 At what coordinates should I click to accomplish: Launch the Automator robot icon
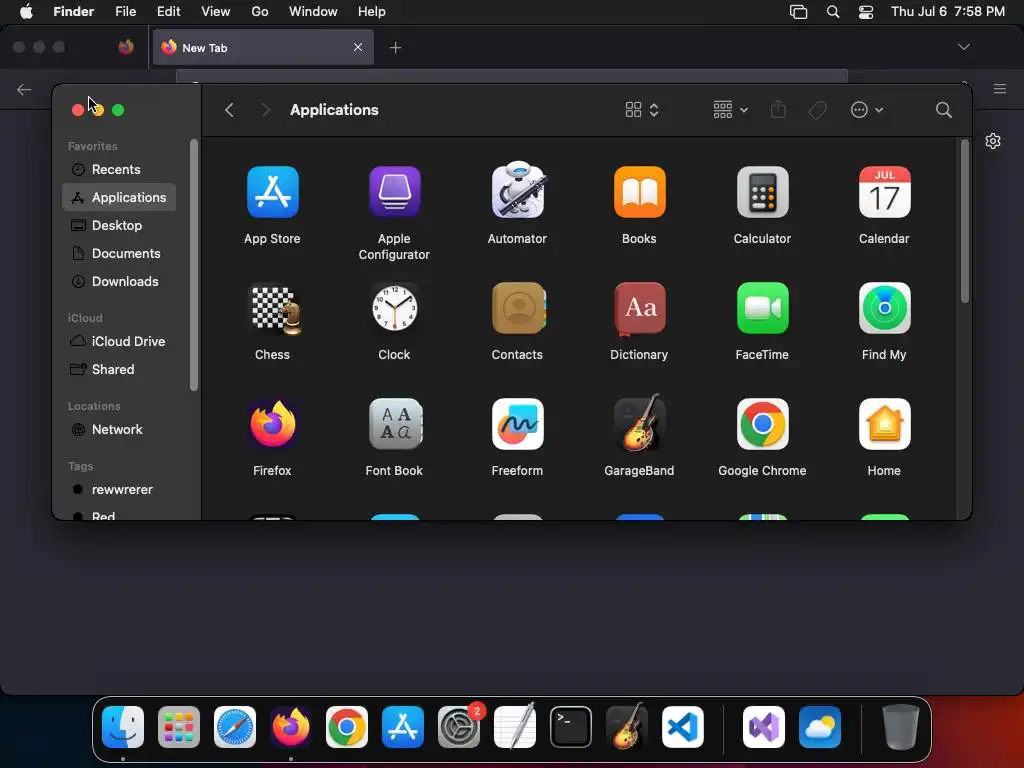pos(517,190)
